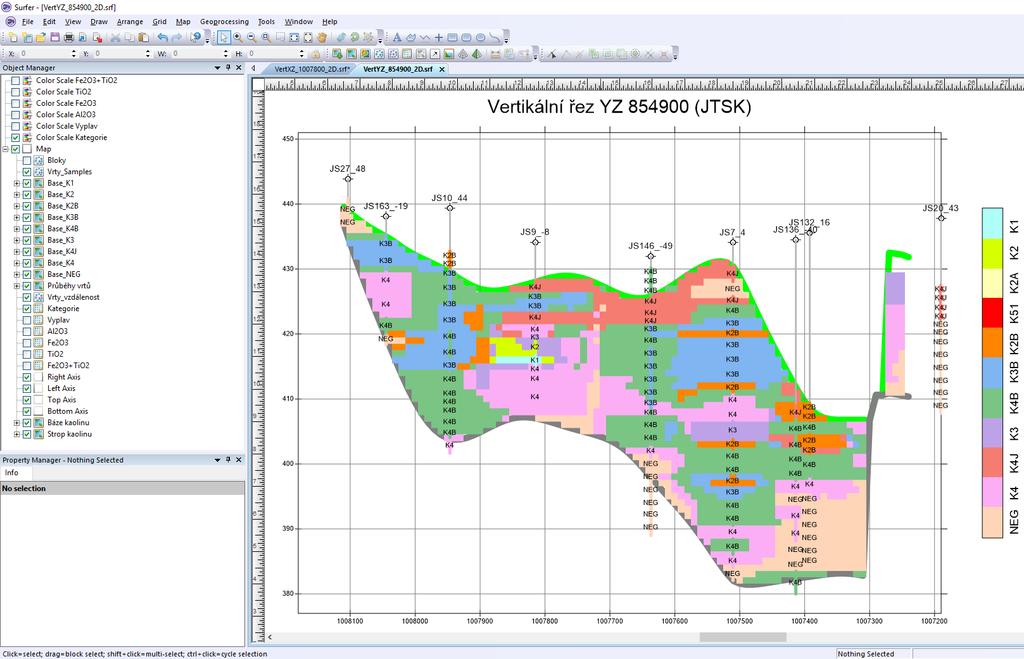The image size is (1024, 659).
Task: Select the Polyline drawing tool
Action: coord(424,37)
